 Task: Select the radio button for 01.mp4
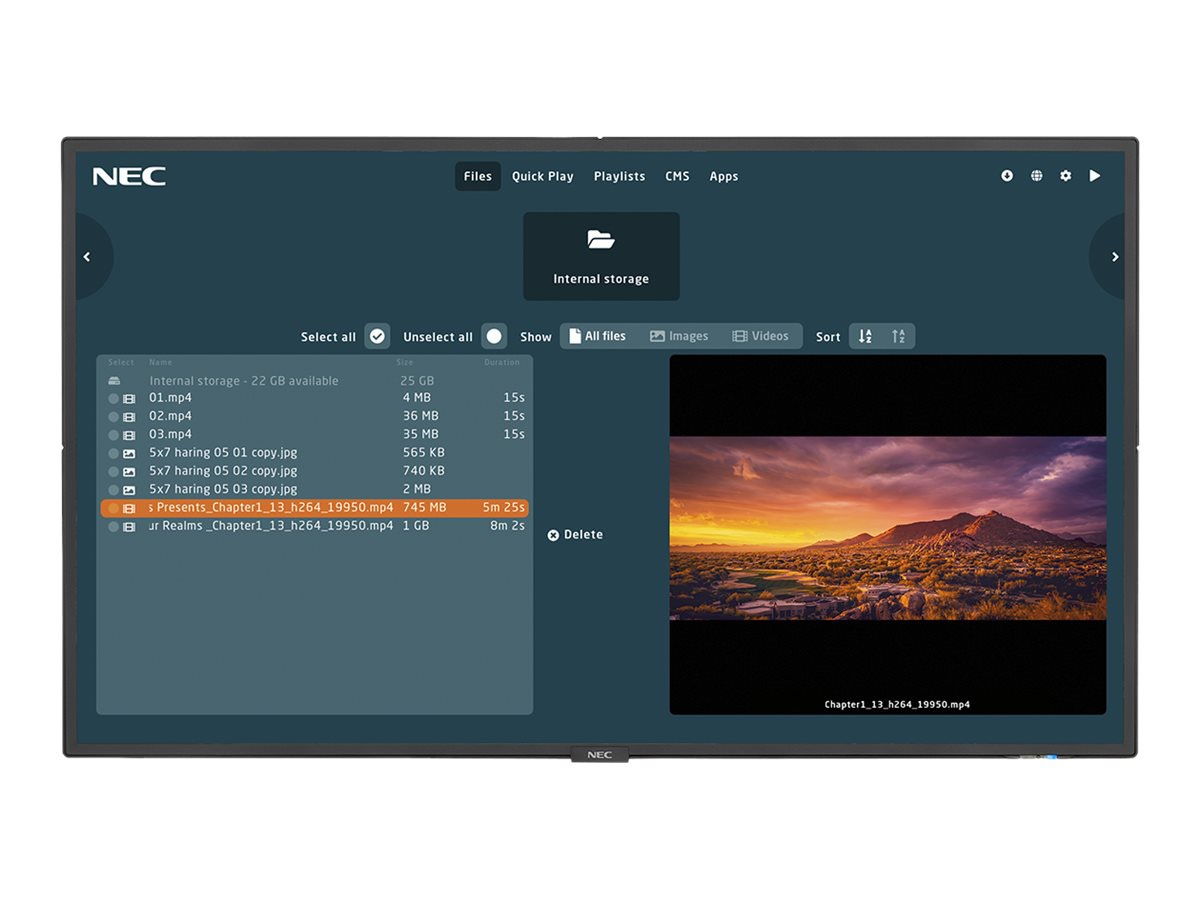click(114, 398)
